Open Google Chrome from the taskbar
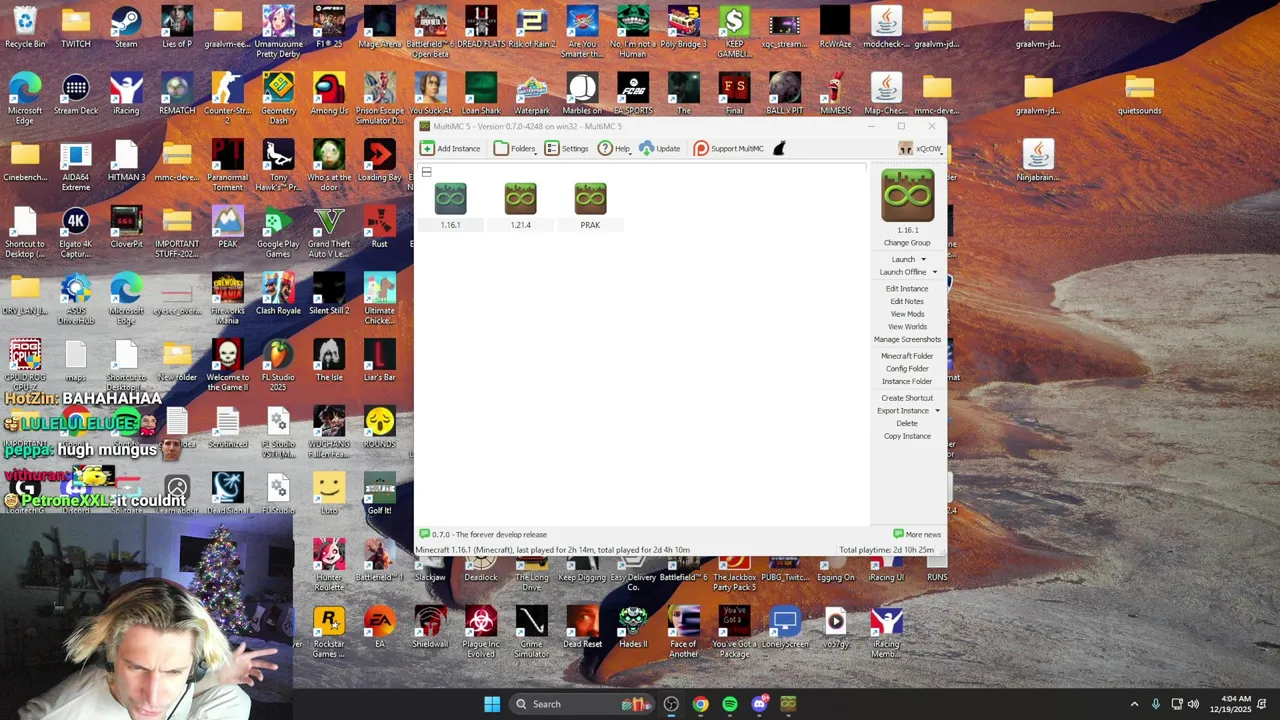 point(700,704)
